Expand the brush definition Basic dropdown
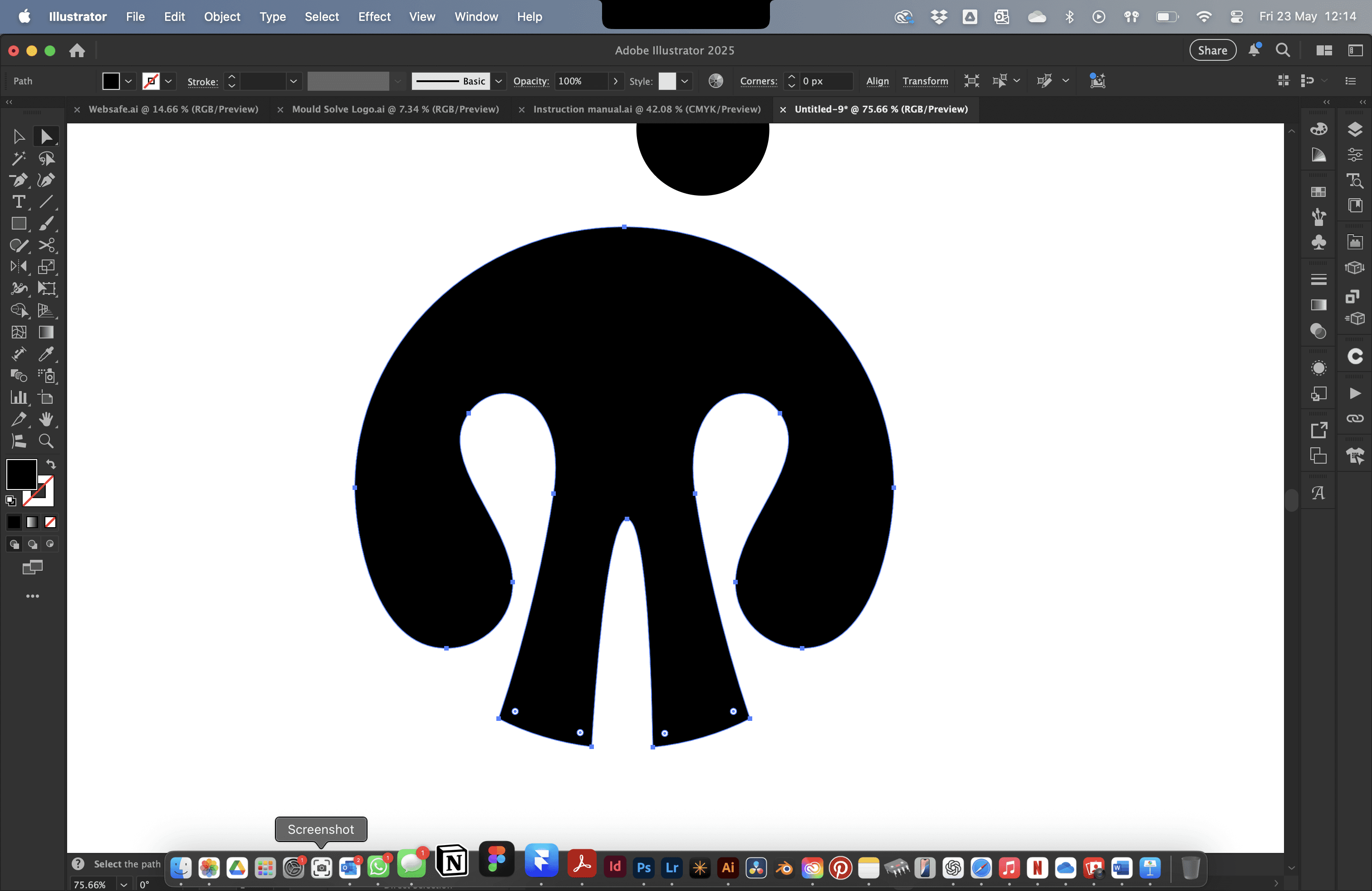Screen dimensions: 1372x891 pyautogui.click(x=499, y=81)
